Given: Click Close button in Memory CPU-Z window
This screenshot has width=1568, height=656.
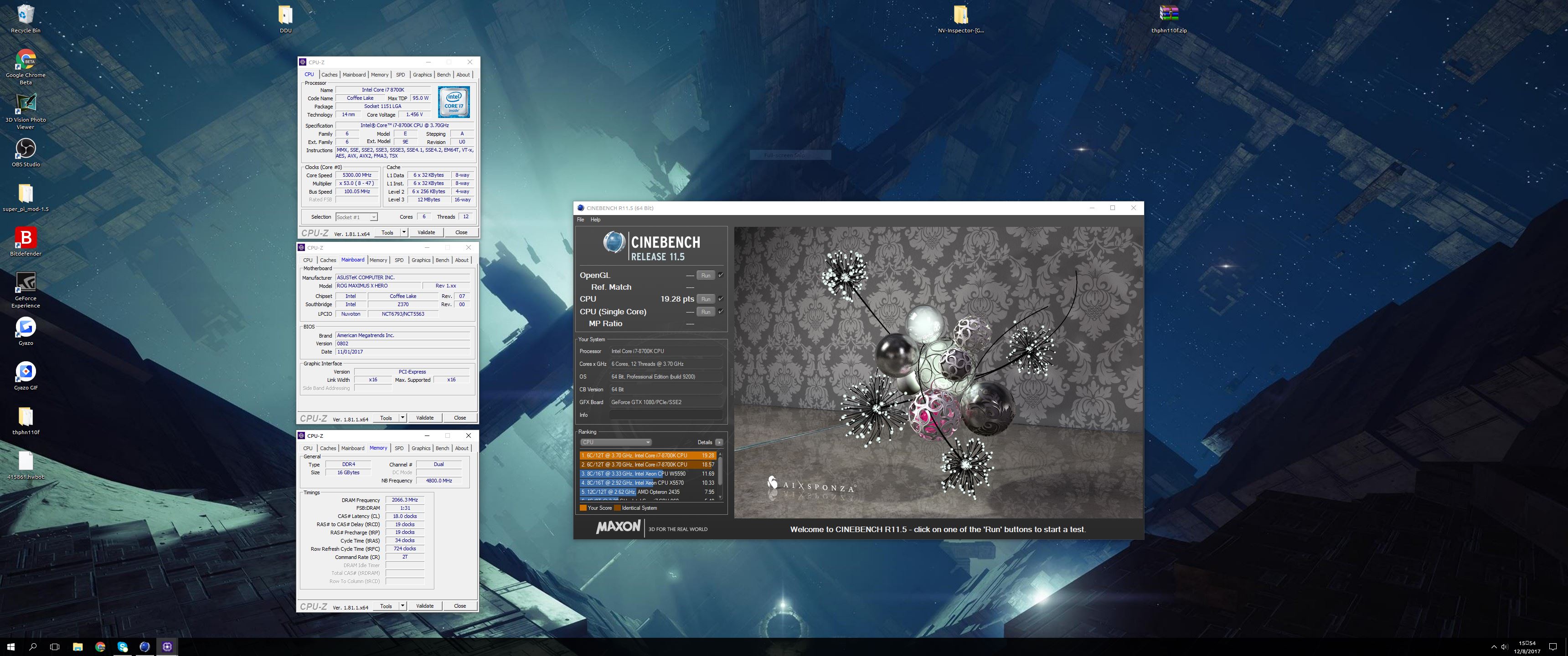Looking at the screenshot, I should [x=459, y=606].
